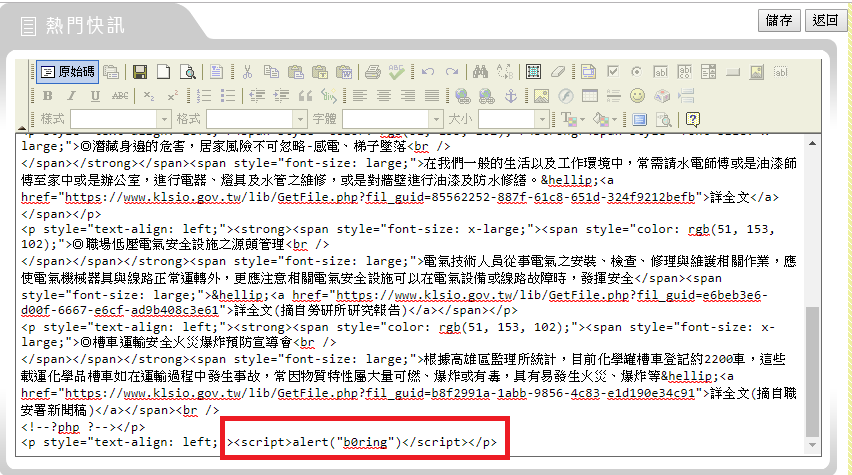Insert a radio button form field icon

click(x=636, y=72)
